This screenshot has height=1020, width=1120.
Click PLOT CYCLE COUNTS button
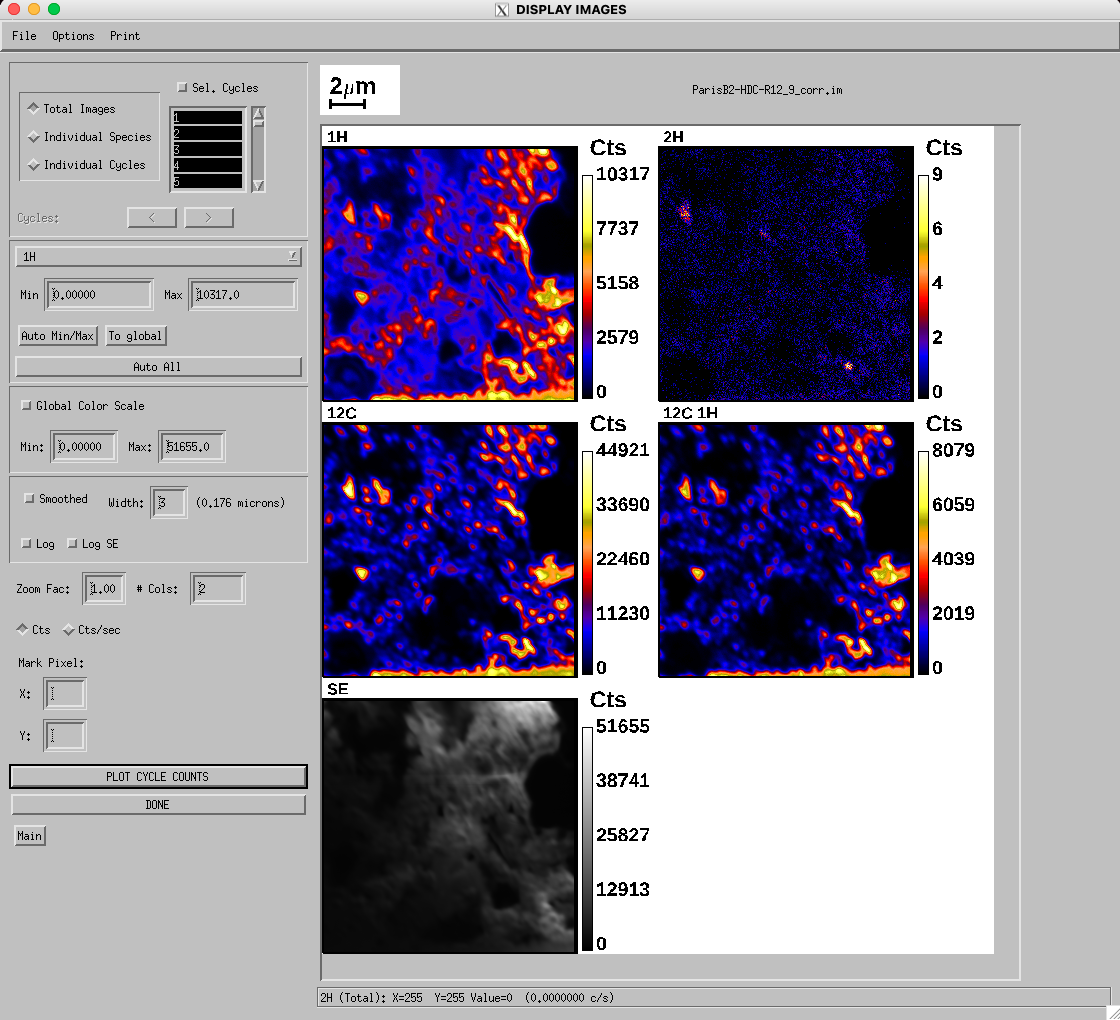point(158,777)
